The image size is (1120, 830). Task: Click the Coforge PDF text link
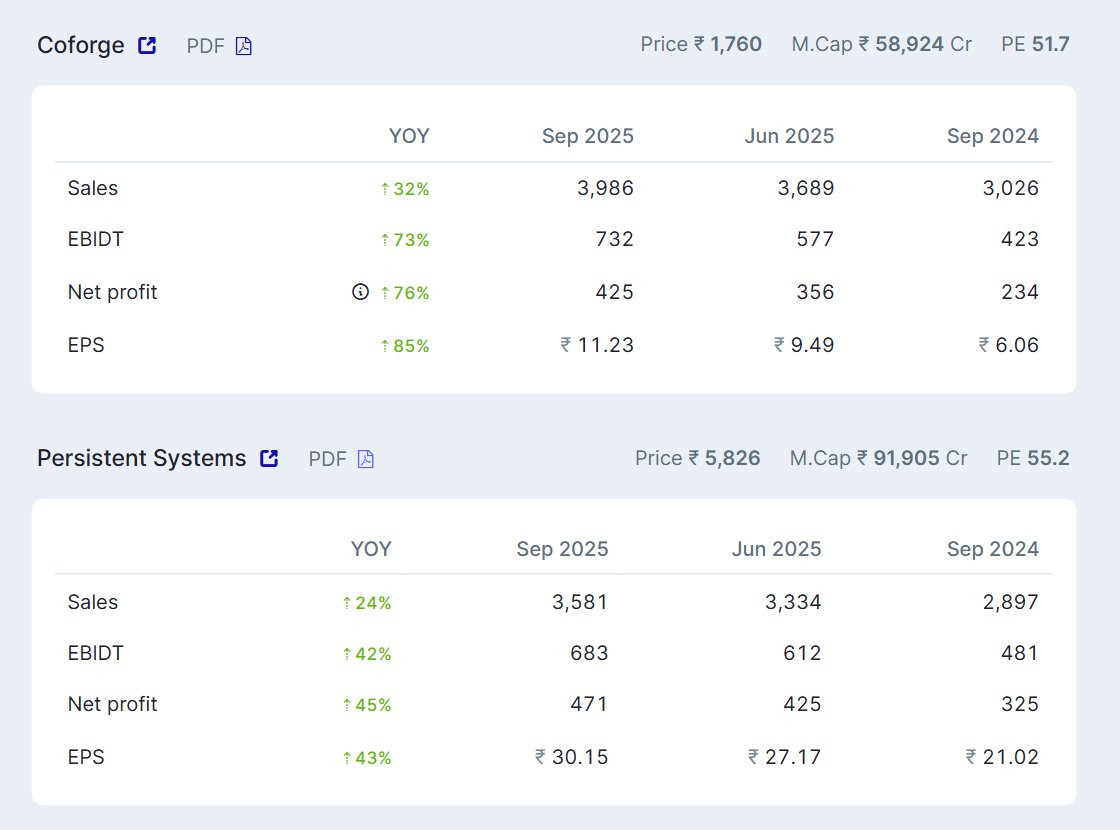point(205,46)
